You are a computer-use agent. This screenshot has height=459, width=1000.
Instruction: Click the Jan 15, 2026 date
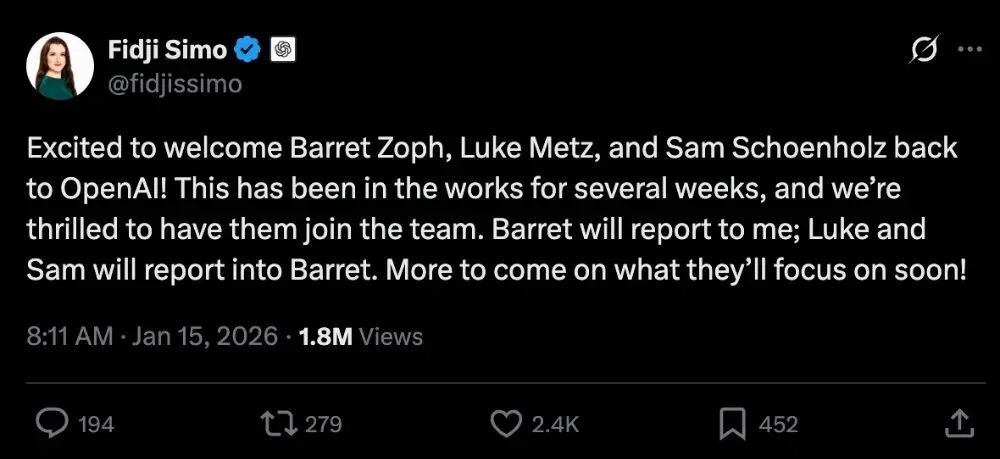[207, 336]
